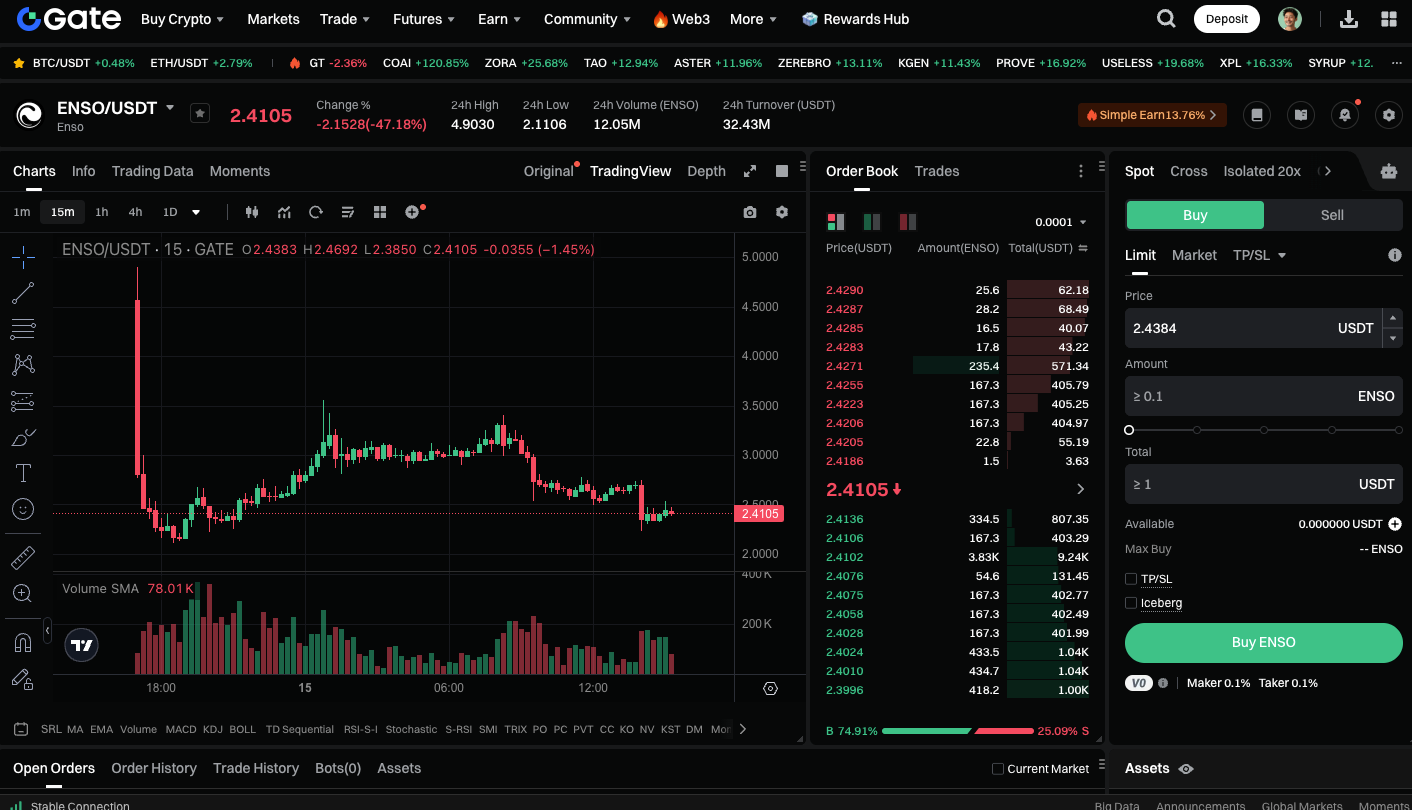Add ENSO/USDT to favorites star
This screenshot has width=1412, height=810.
(200, 114)
